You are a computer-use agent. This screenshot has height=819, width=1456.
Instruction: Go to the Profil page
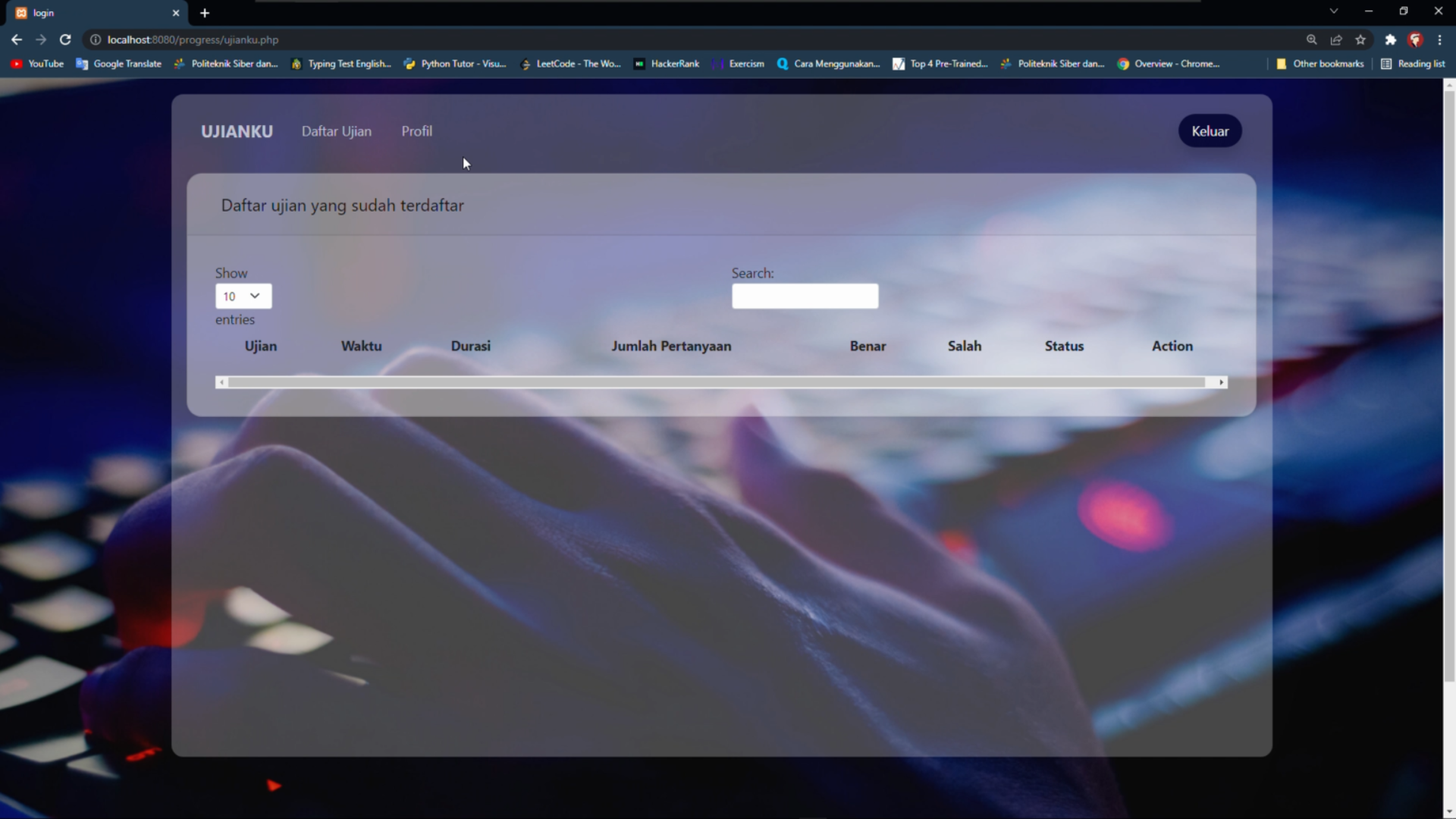coord(416,131)
